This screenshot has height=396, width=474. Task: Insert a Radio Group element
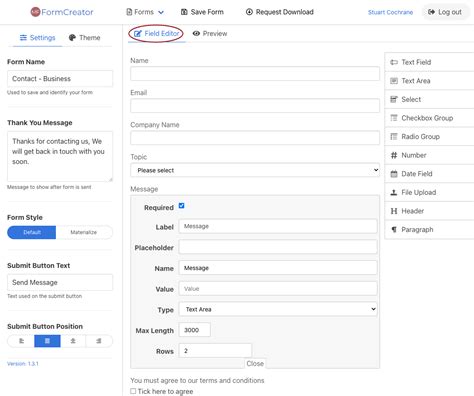pos(430,137)
